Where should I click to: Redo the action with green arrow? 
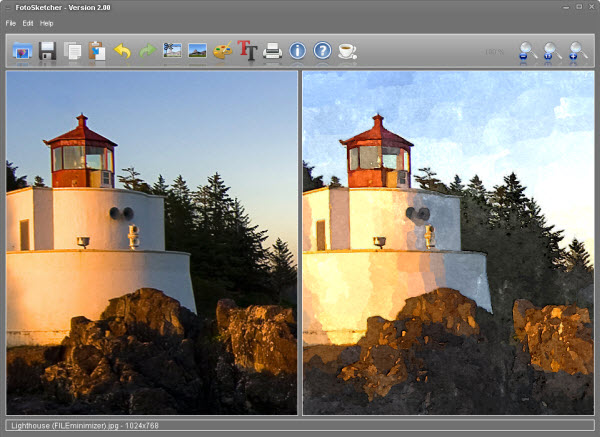148,50
